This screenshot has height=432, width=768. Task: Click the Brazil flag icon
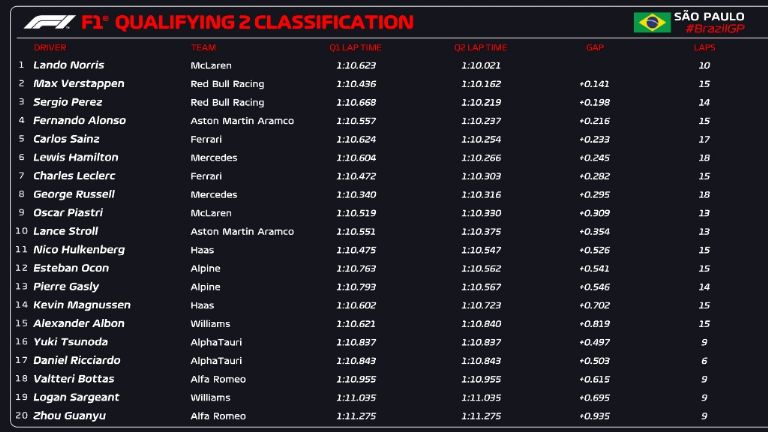point(652,22)
